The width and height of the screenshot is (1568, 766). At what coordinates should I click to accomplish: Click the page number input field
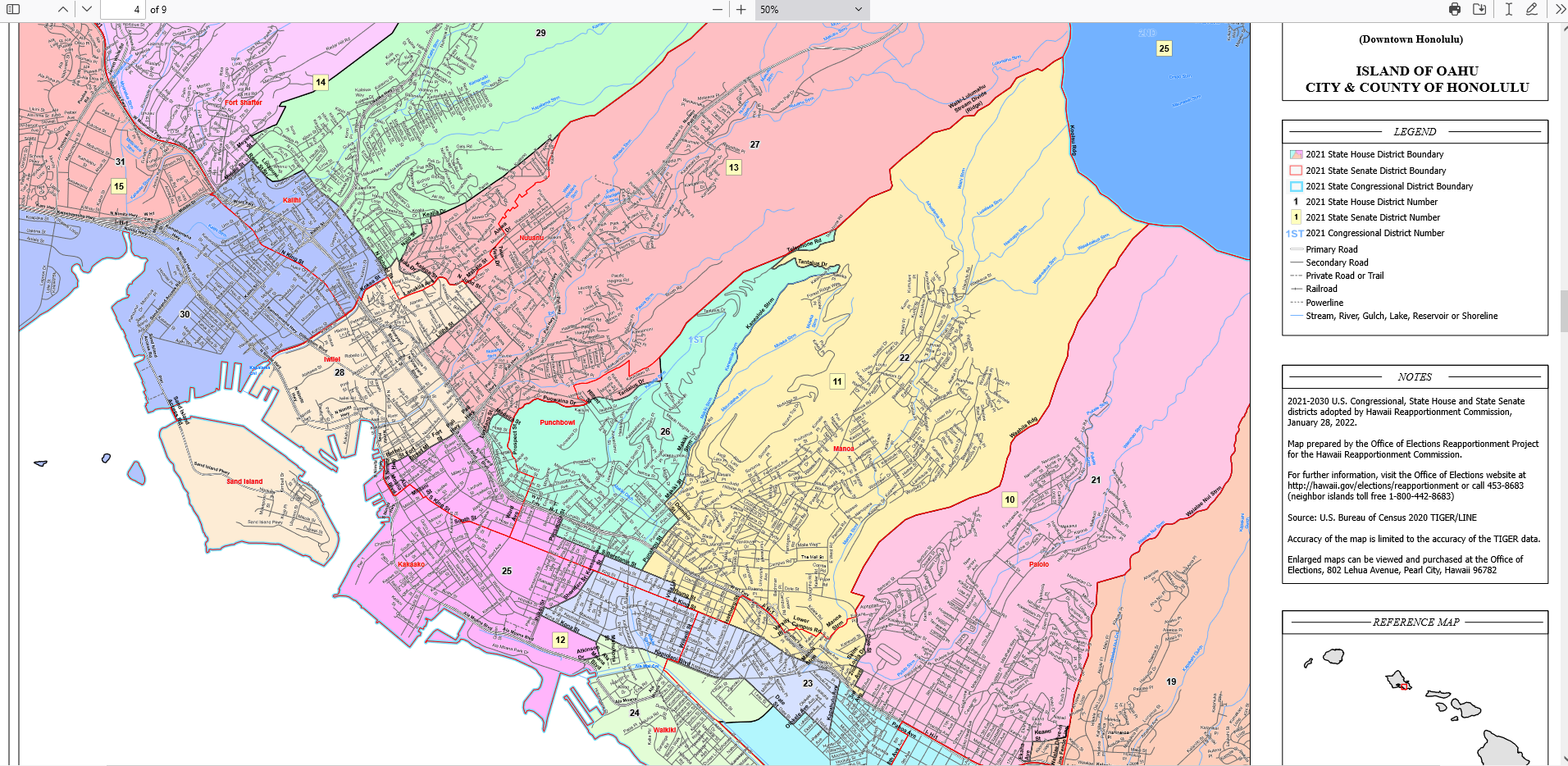122,10
